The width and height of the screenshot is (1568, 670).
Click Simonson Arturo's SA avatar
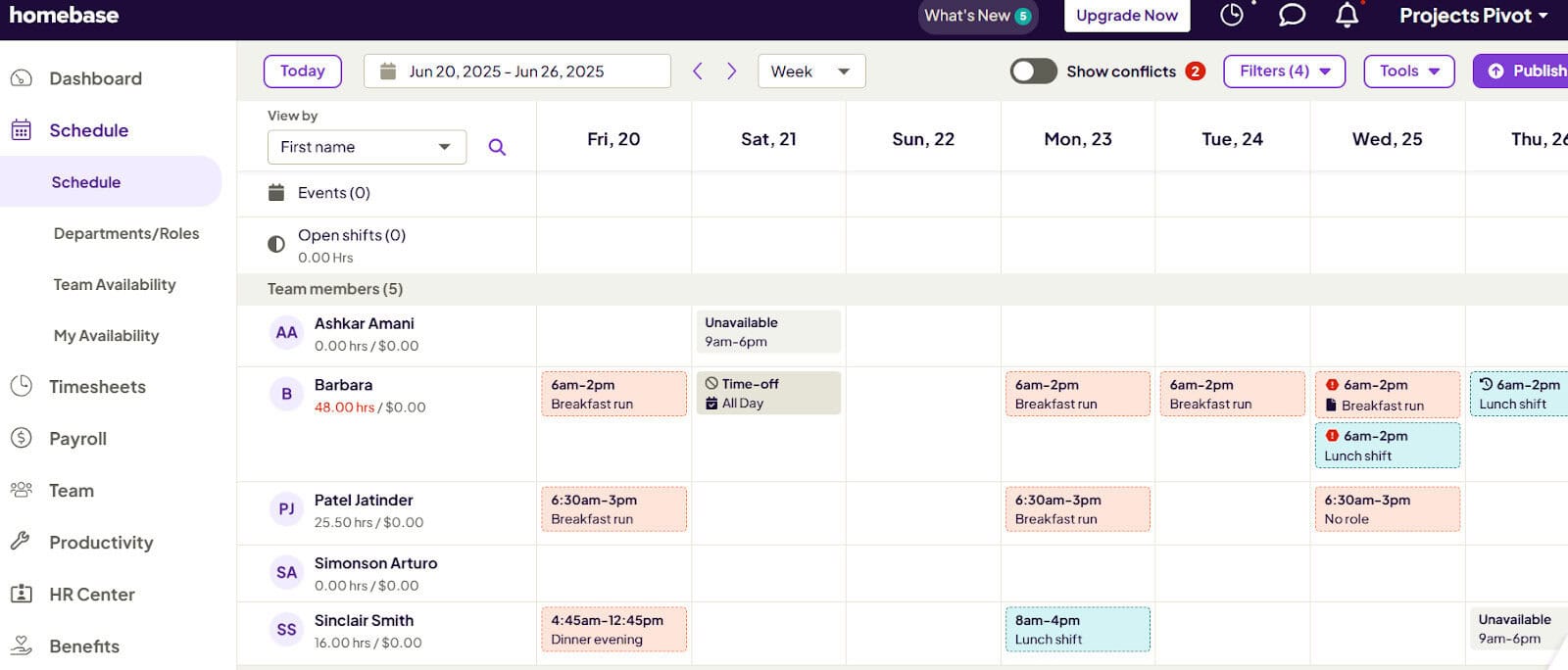coord(286,573)
